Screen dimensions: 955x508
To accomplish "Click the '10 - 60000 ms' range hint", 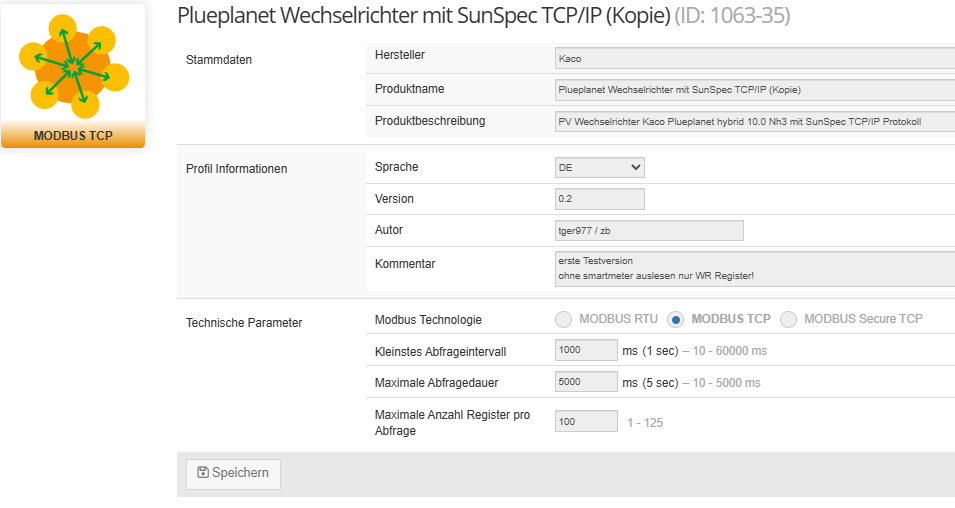I will click(x=730, y=351).
